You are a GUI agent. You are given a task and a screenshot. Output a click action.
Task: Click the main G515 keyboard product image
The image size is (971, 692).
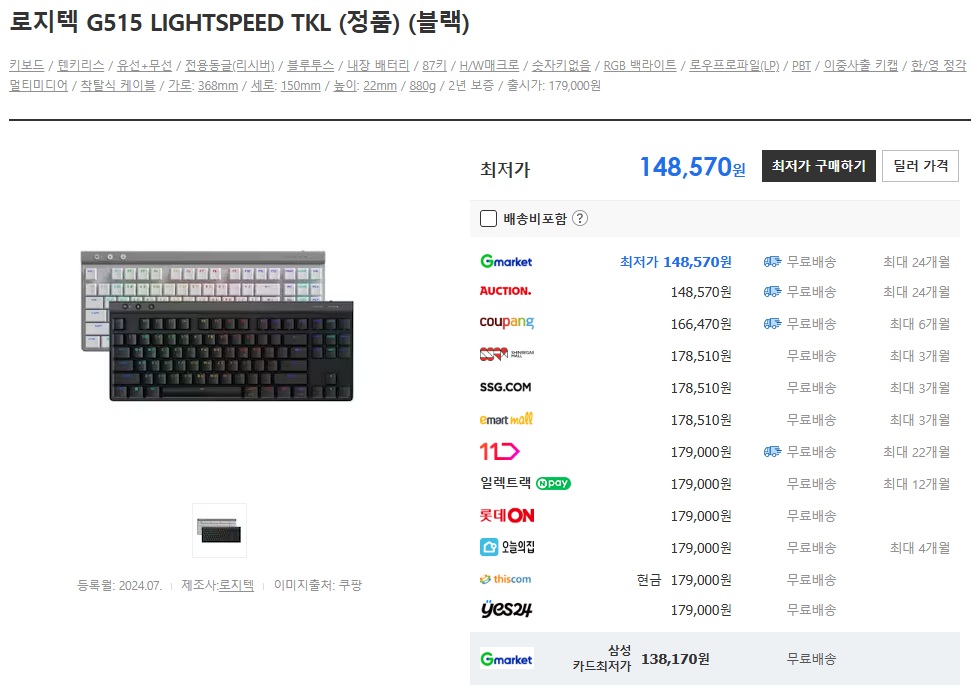point(217,326)
